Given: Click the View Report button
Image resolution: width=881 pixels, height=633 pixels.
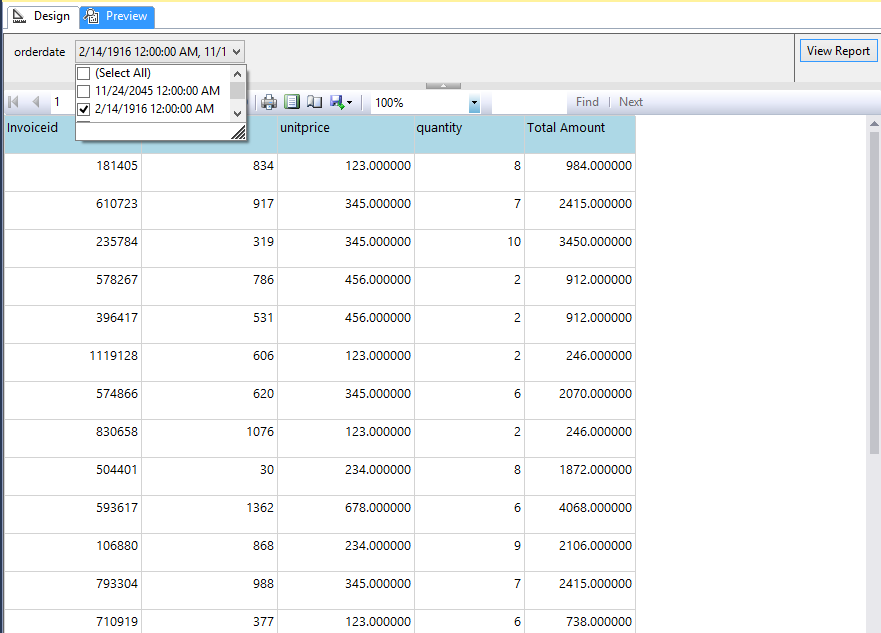Looking at the screenshot, I should pos(838,50).
